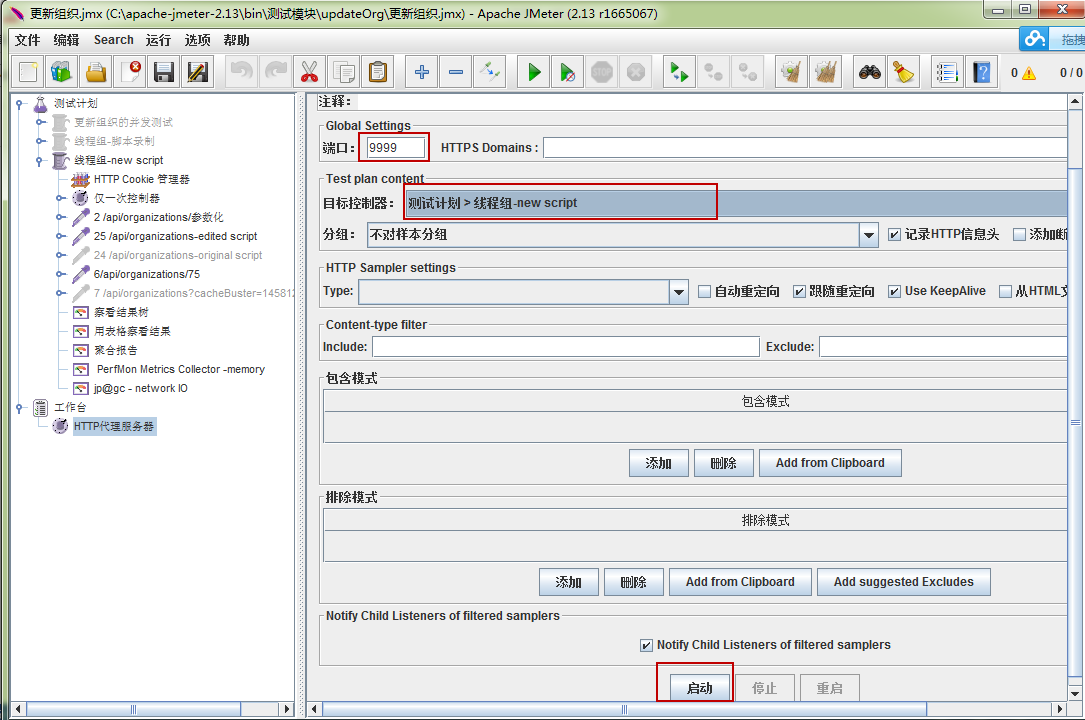The height and width of the screenshot is (720, 1085).
Task: Open the Type dropdown arrow
Action: (679, 292)
